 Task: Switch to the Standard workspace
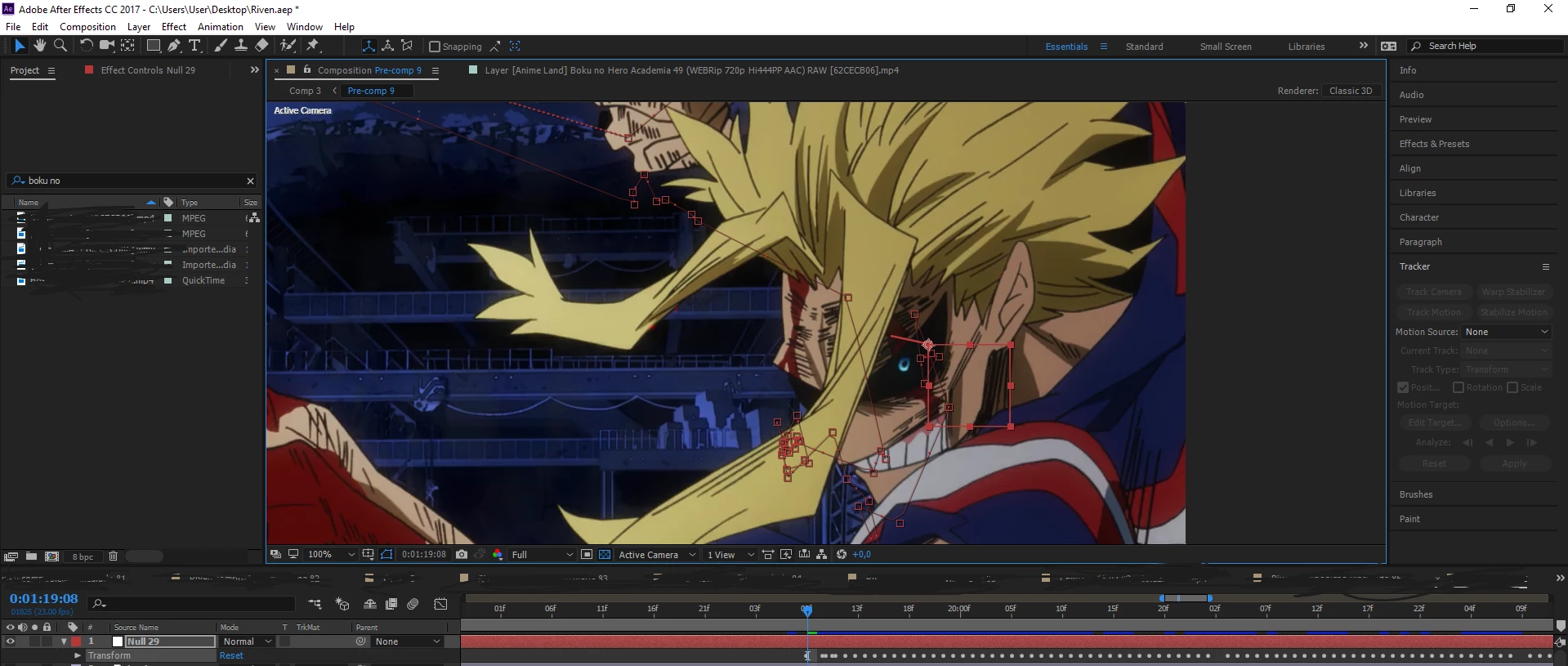coord(1144,47)
